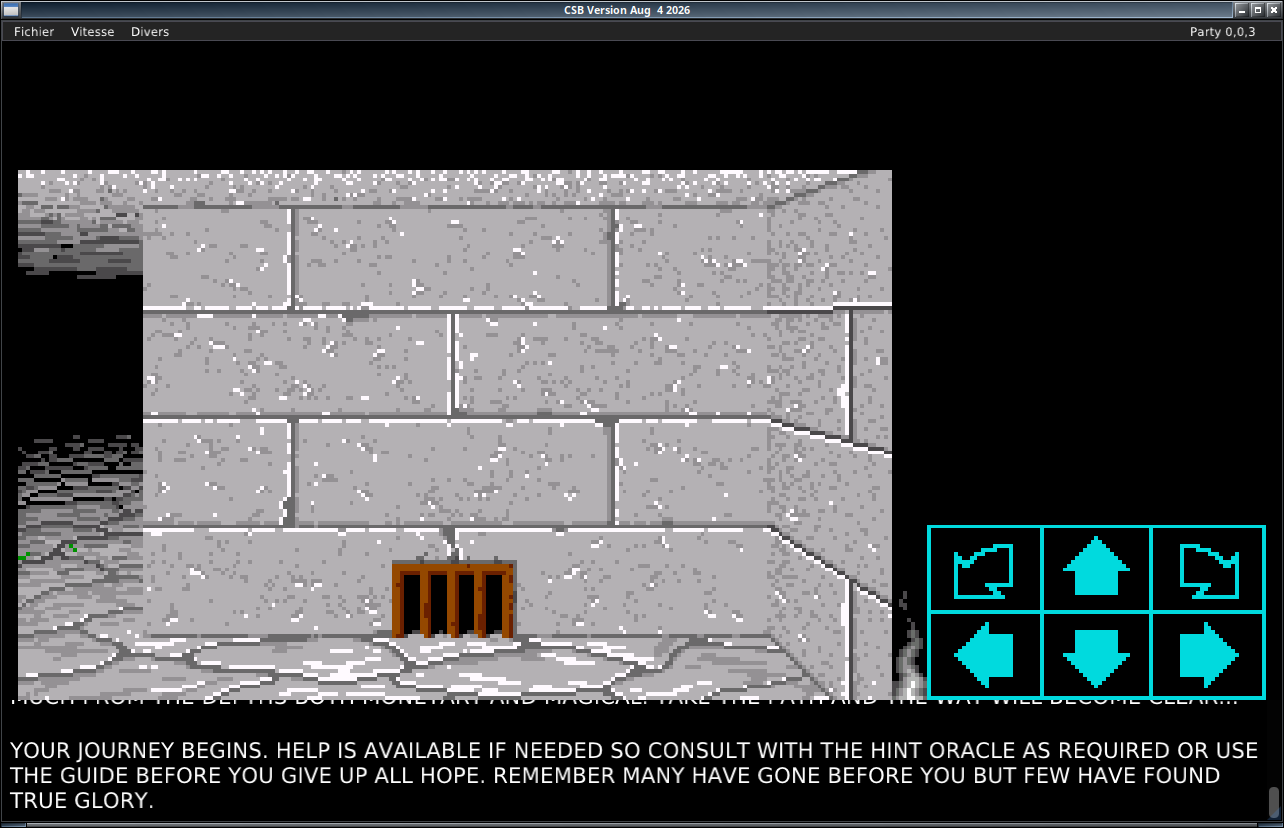Open the Vitesse menu

click(x=92, y=32)
